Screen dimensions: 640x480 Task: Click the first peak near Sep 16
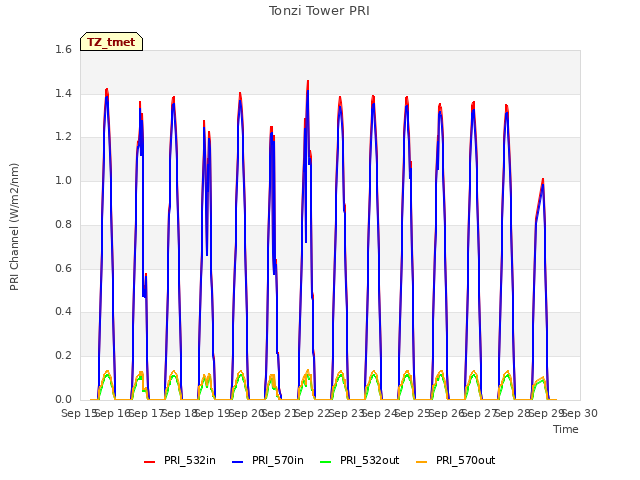(x=107, y=89)
